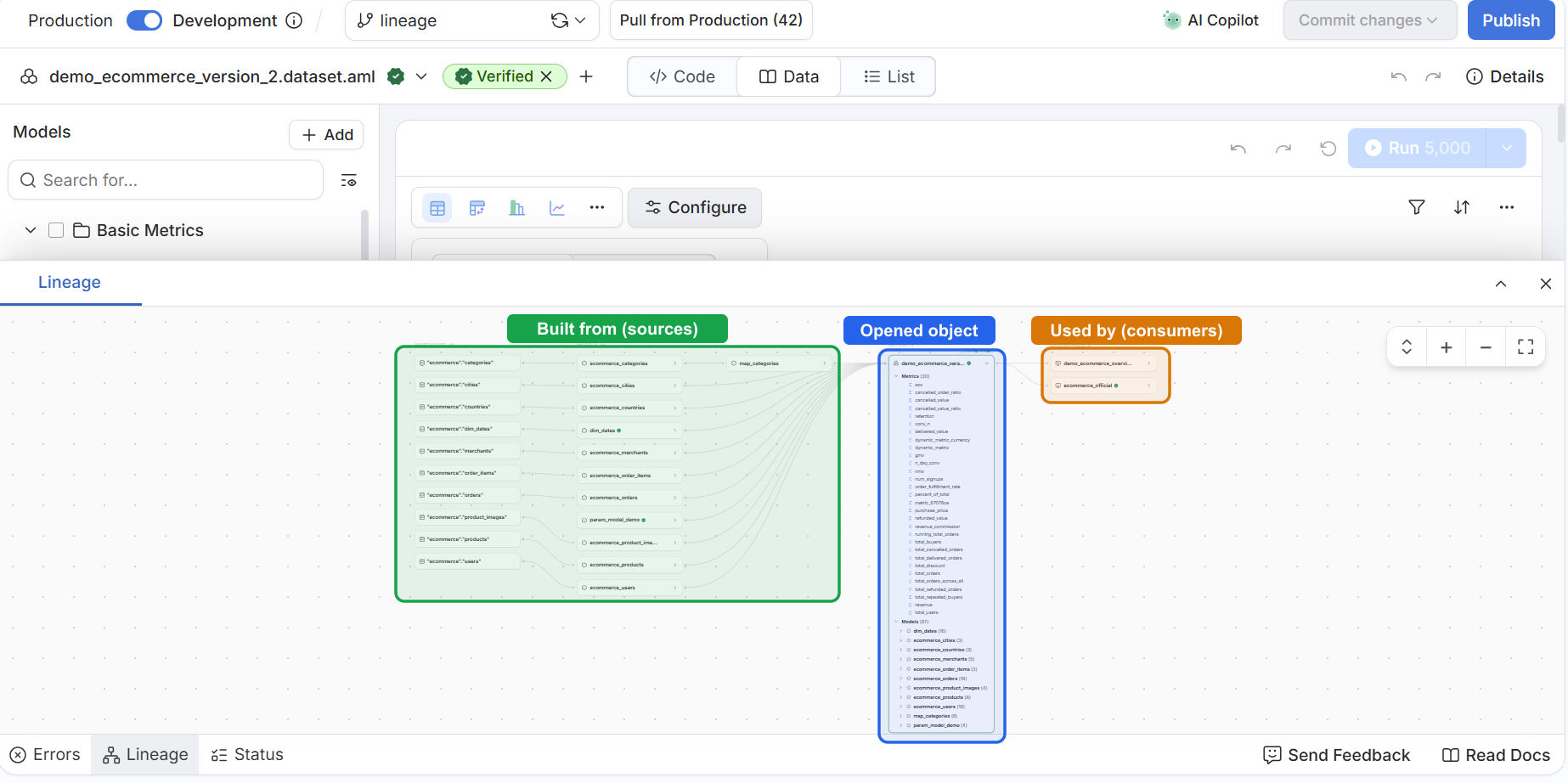Open the sort icon
The width and height of the screenshot is (1568, 783).
click(x=1462, y=207)
